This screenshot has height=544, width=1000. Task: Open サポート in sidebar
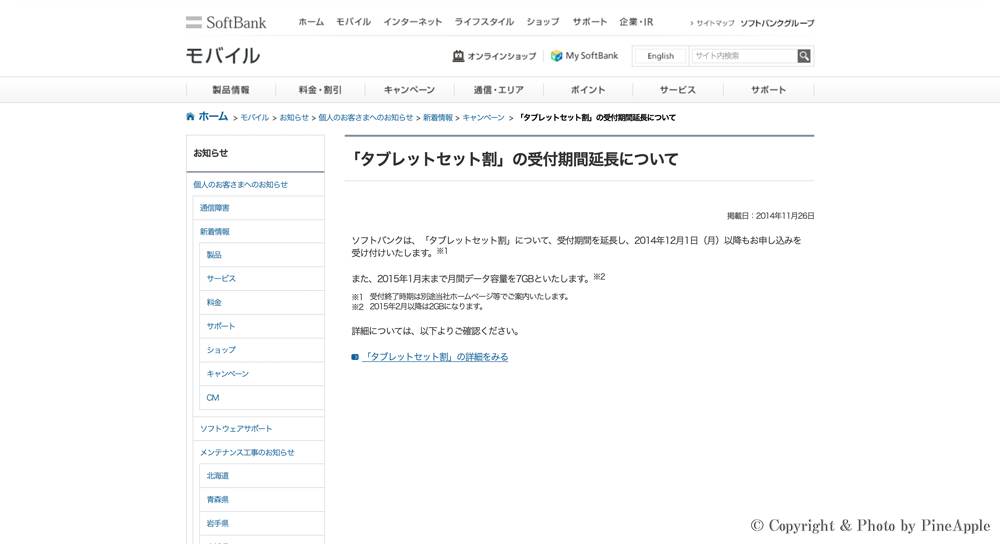(x=221, y=326)
